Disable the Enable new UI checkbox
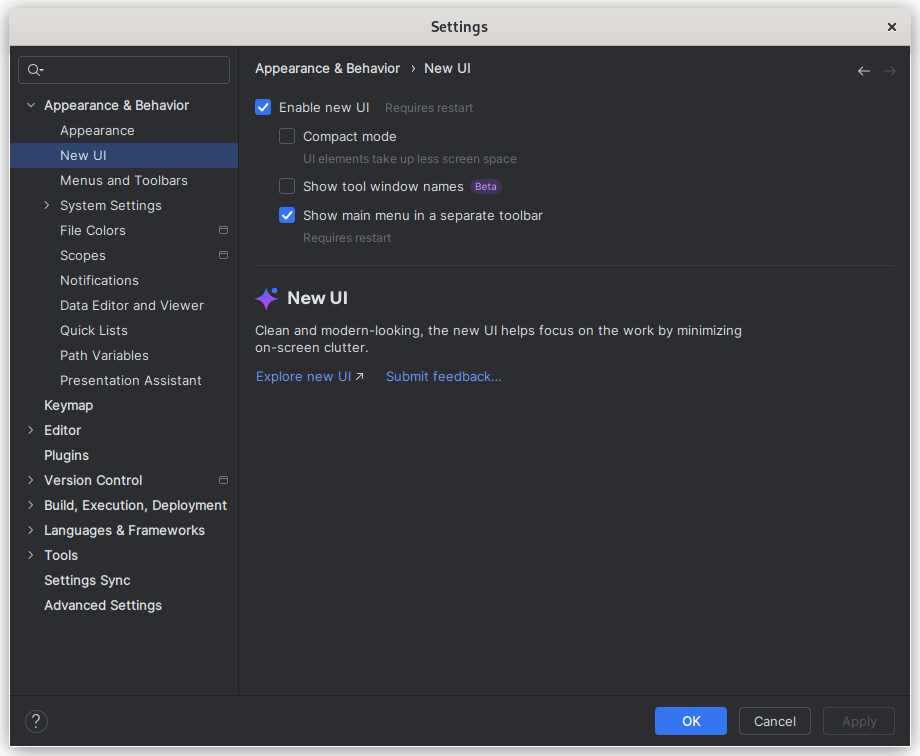The image size is (920, 756). 263,107
